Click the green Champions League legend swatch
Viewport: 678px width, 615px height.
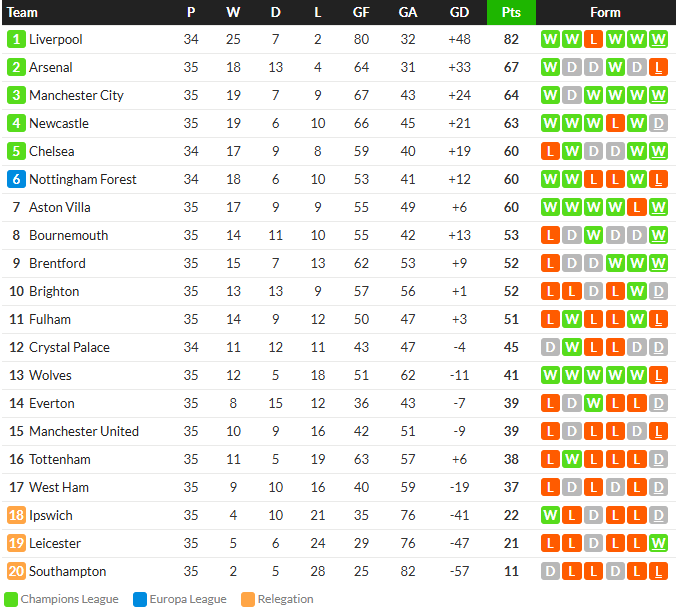pyautogui.click(x=11, y=599)
